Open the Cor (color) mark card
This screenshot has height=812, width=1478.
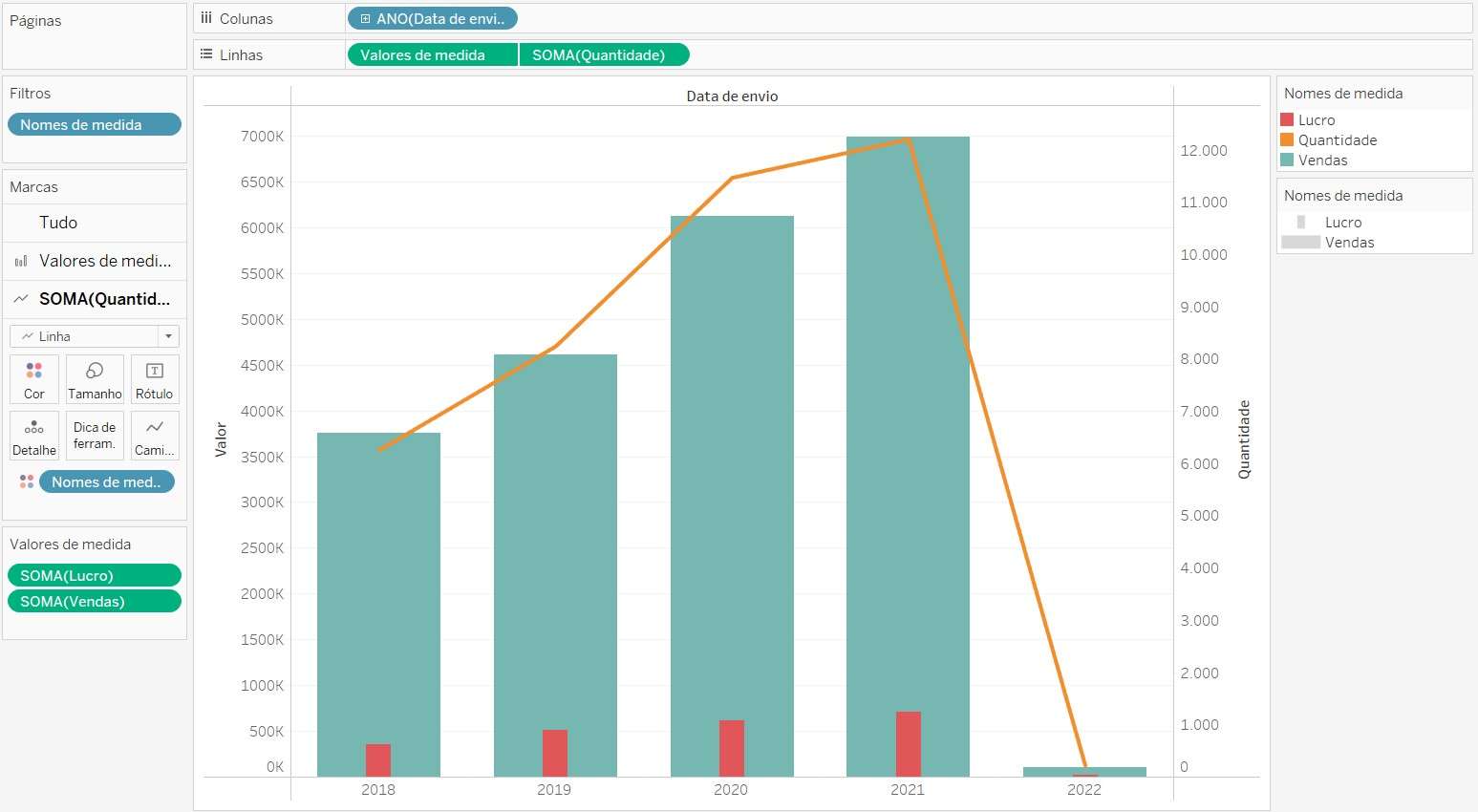(34, 379)
